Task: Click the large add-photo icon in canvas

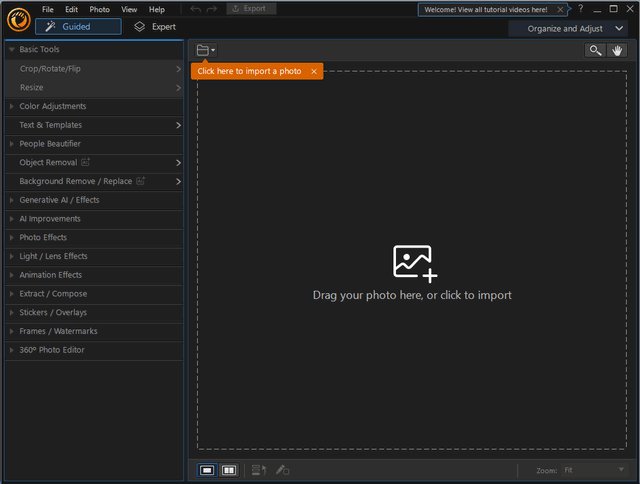Action: click(x=414, y=263)
